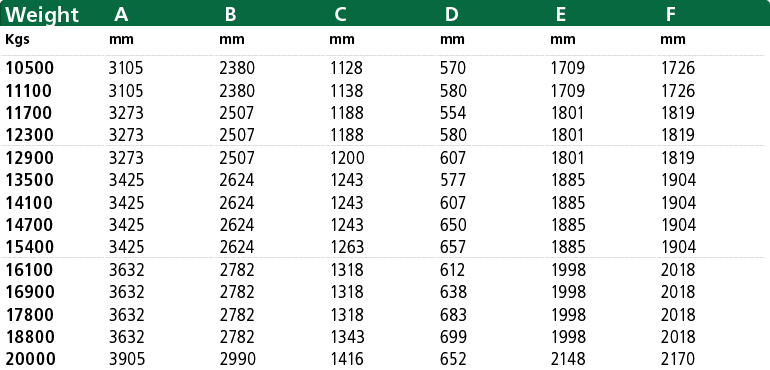The image size is (770, 370).
Task: Select the 10500 weight row
Action: tap(385, 68)
